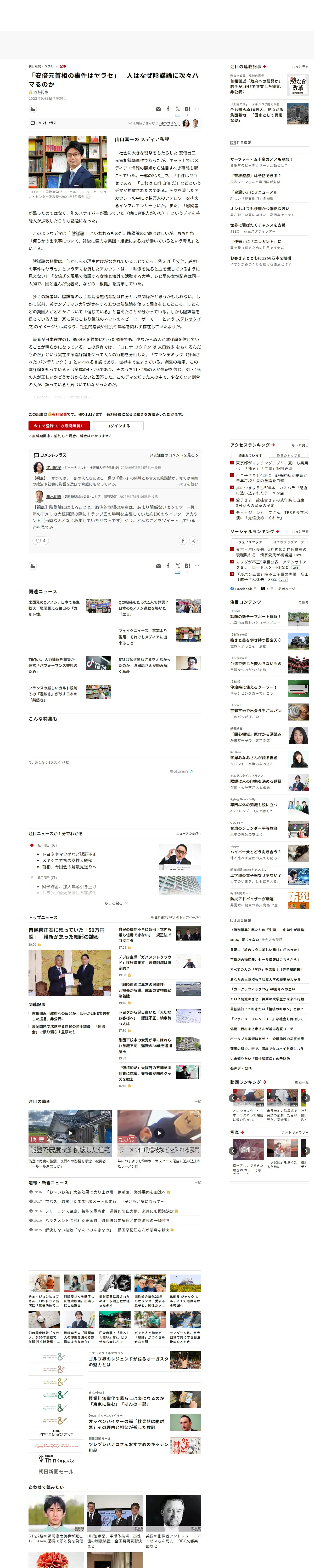Open 一覧 link beside 注目の動画
Viewport: 314px width, 1568px height.
pos(198,1102)
